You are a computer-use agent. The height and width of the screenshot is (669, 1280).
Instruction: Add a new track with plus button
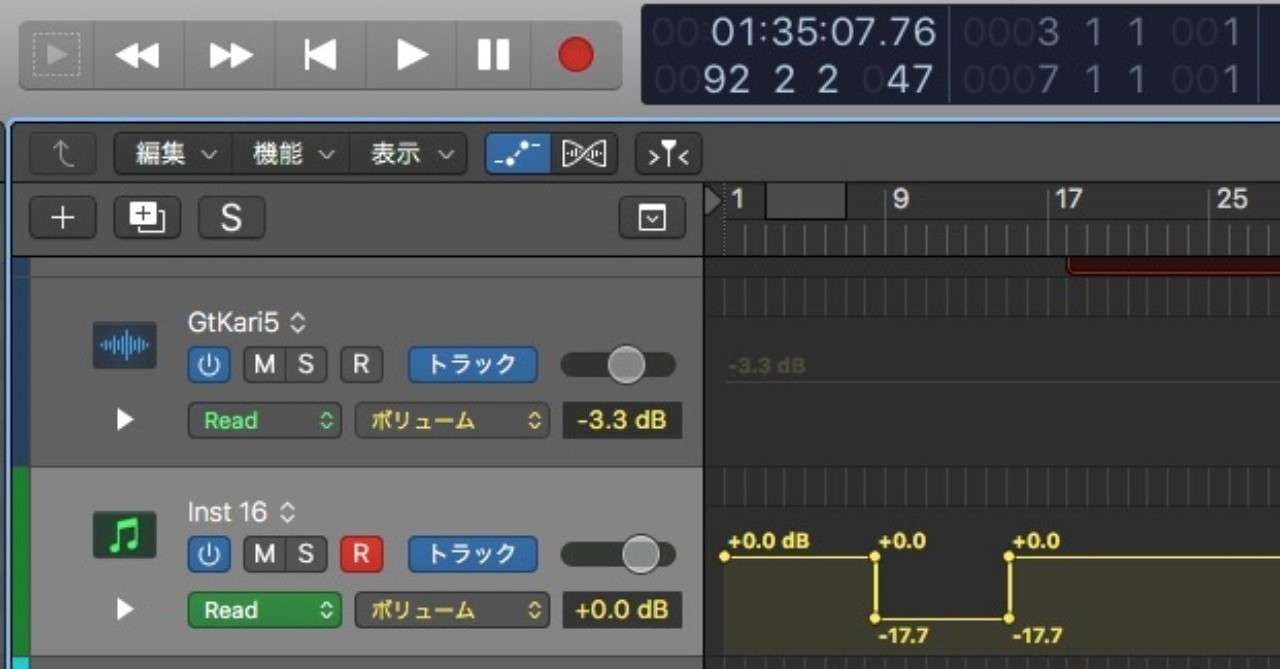pos(63,217)
